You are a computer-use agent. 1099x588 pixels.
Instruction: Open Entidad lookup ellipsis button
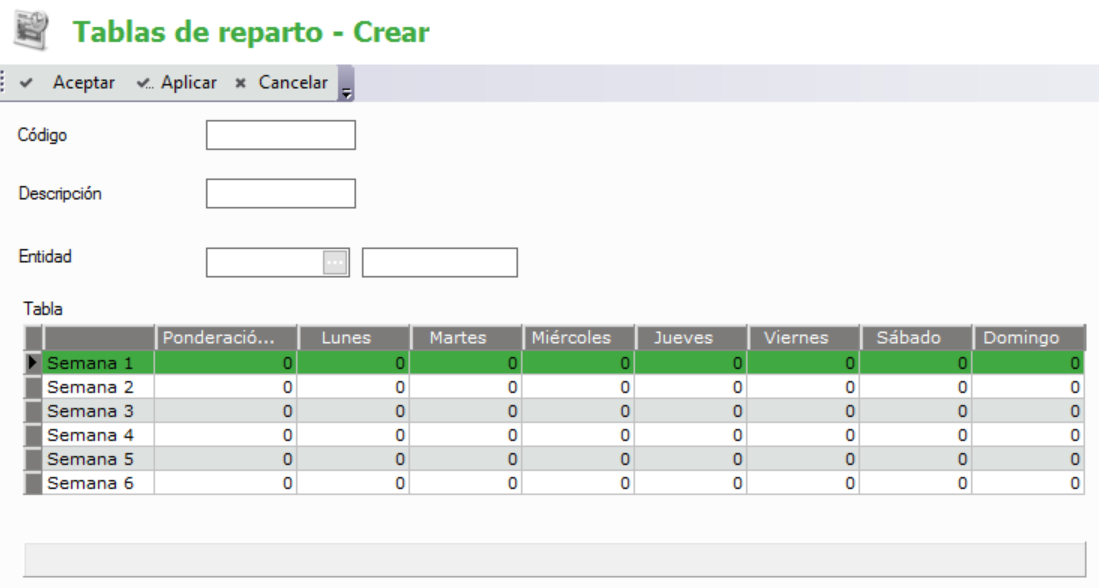click(x=335, y=262)
